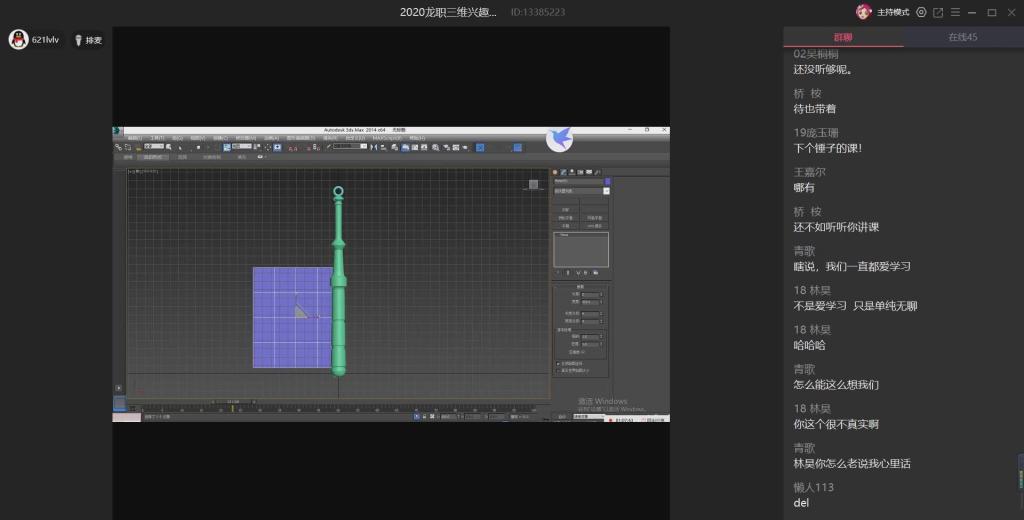
Task: Open 主持模式 mode selector
Action: 894,12
